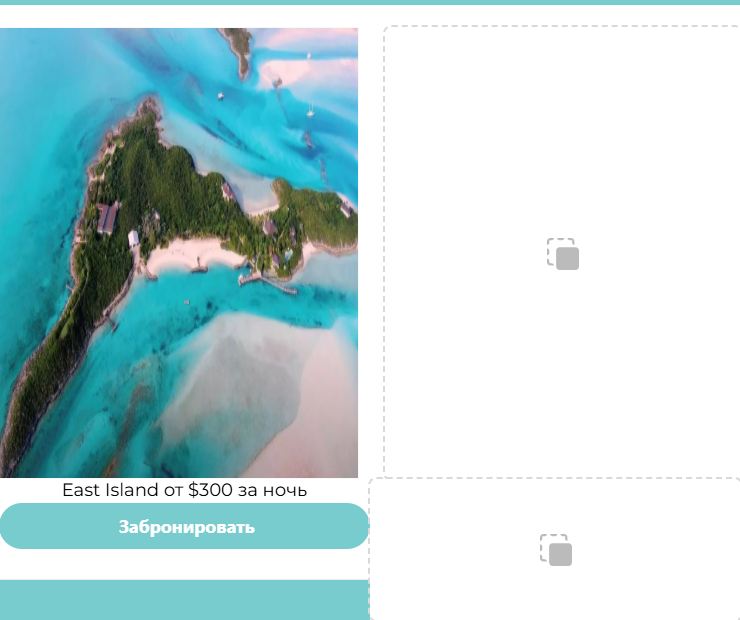Click the Забронировать button
740x620 pixels.
(185, 526)
